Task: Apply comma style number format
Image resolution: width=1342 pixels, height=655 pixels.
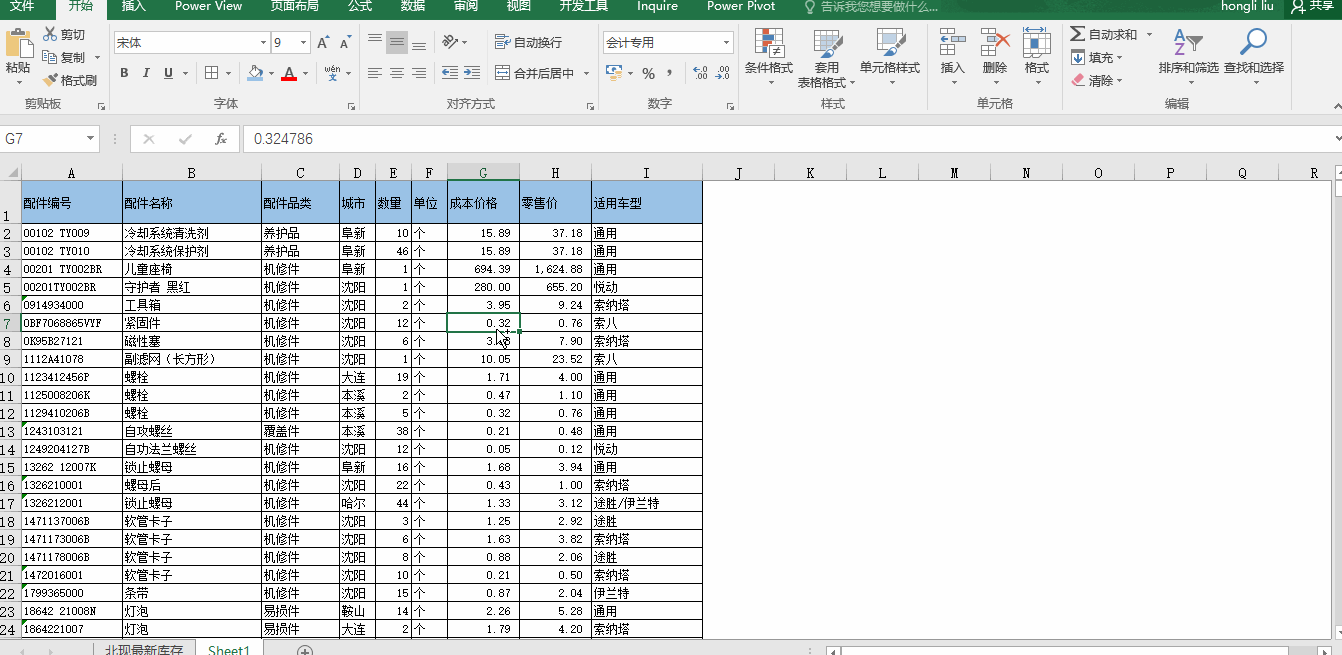Action: point(669,73)
